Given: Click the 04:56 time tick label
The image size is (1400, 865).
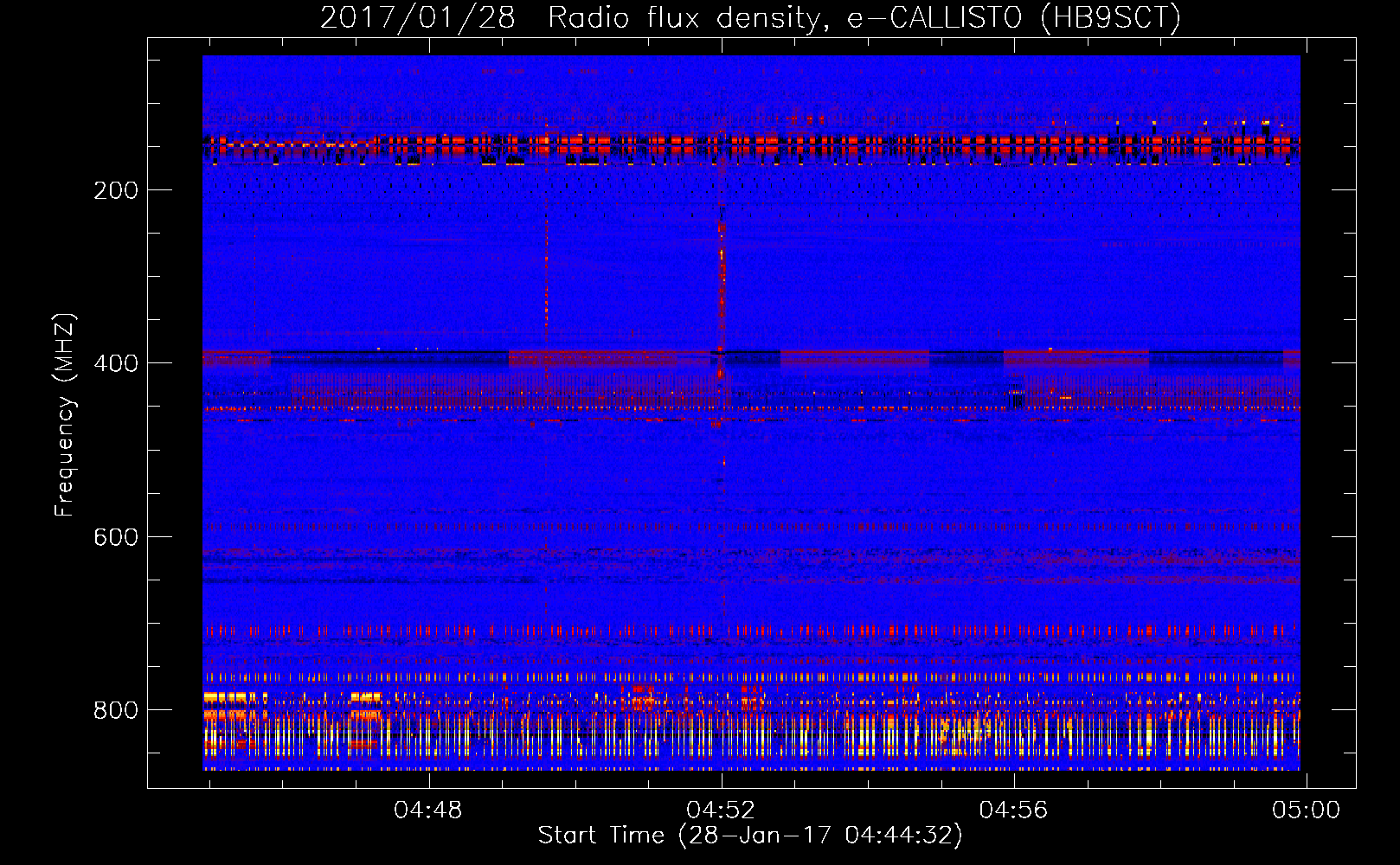Looking at the screenshot, I should point(1013,811).
